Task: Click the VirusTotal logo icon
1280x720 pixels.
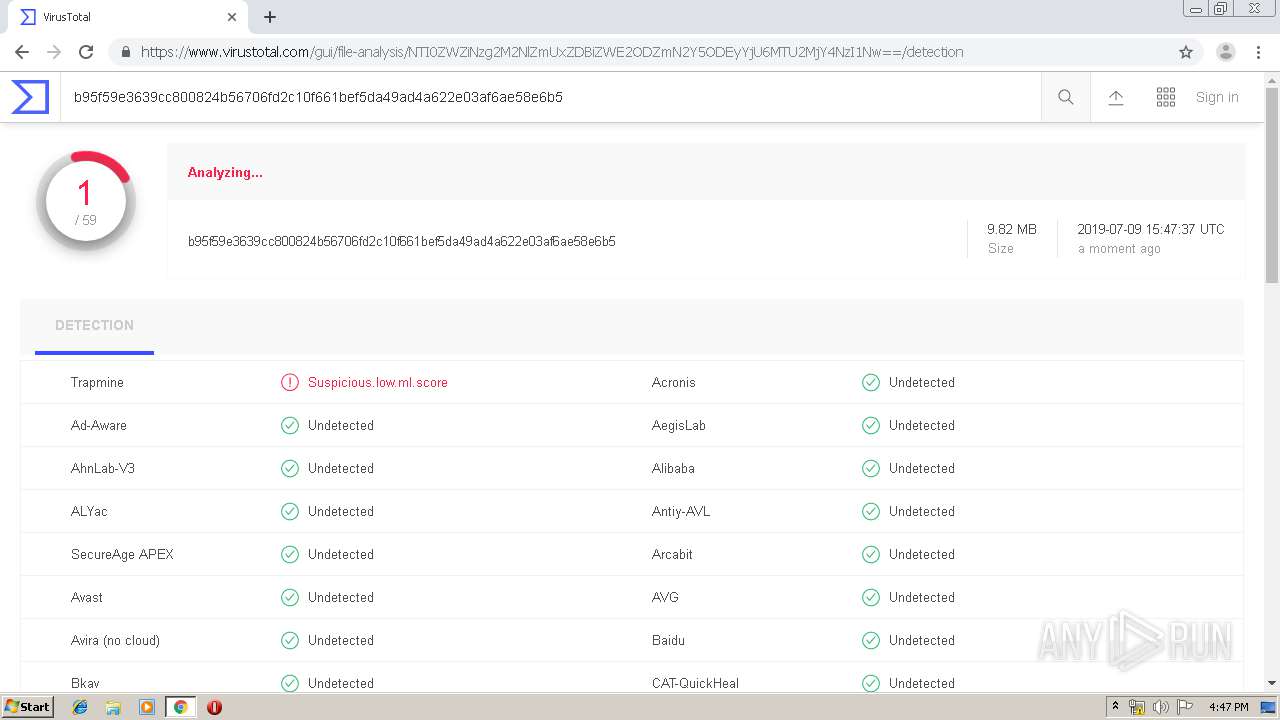Action: [29, 97]
